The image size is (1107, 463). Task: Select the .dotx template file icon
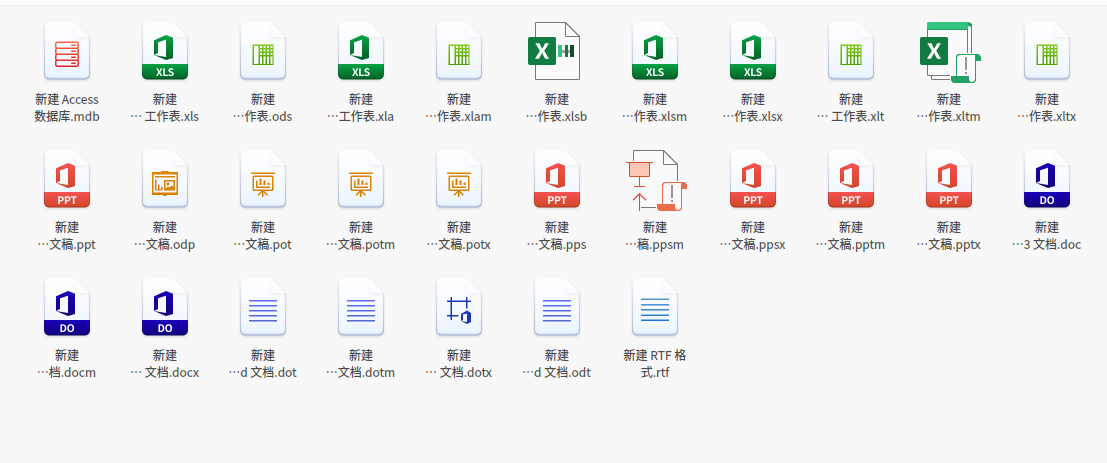(459, 307)
